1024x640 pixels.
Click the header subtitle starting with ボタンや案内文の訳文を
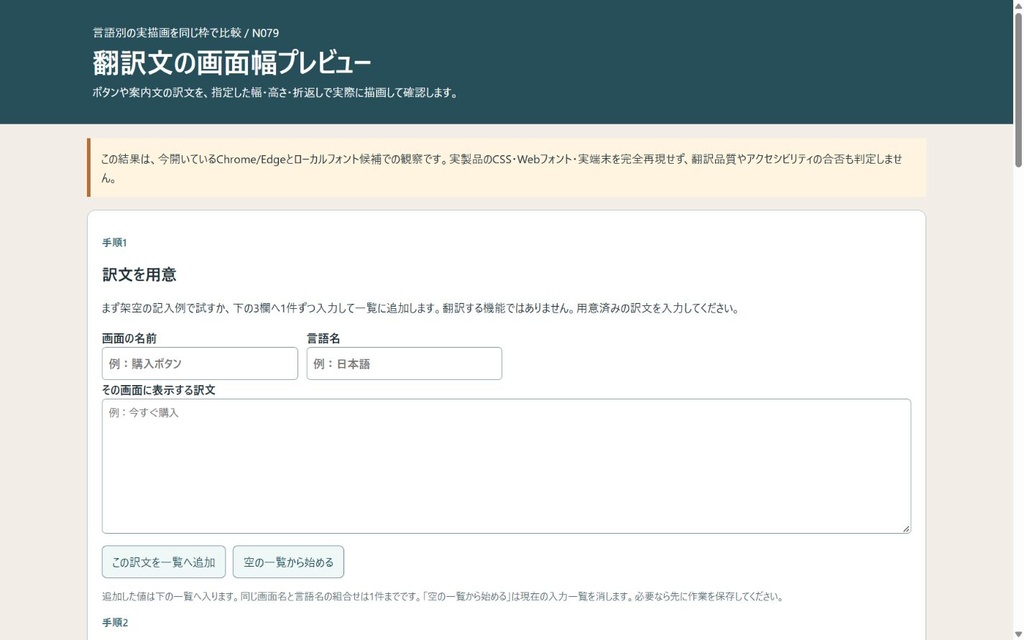pos(276,93)
